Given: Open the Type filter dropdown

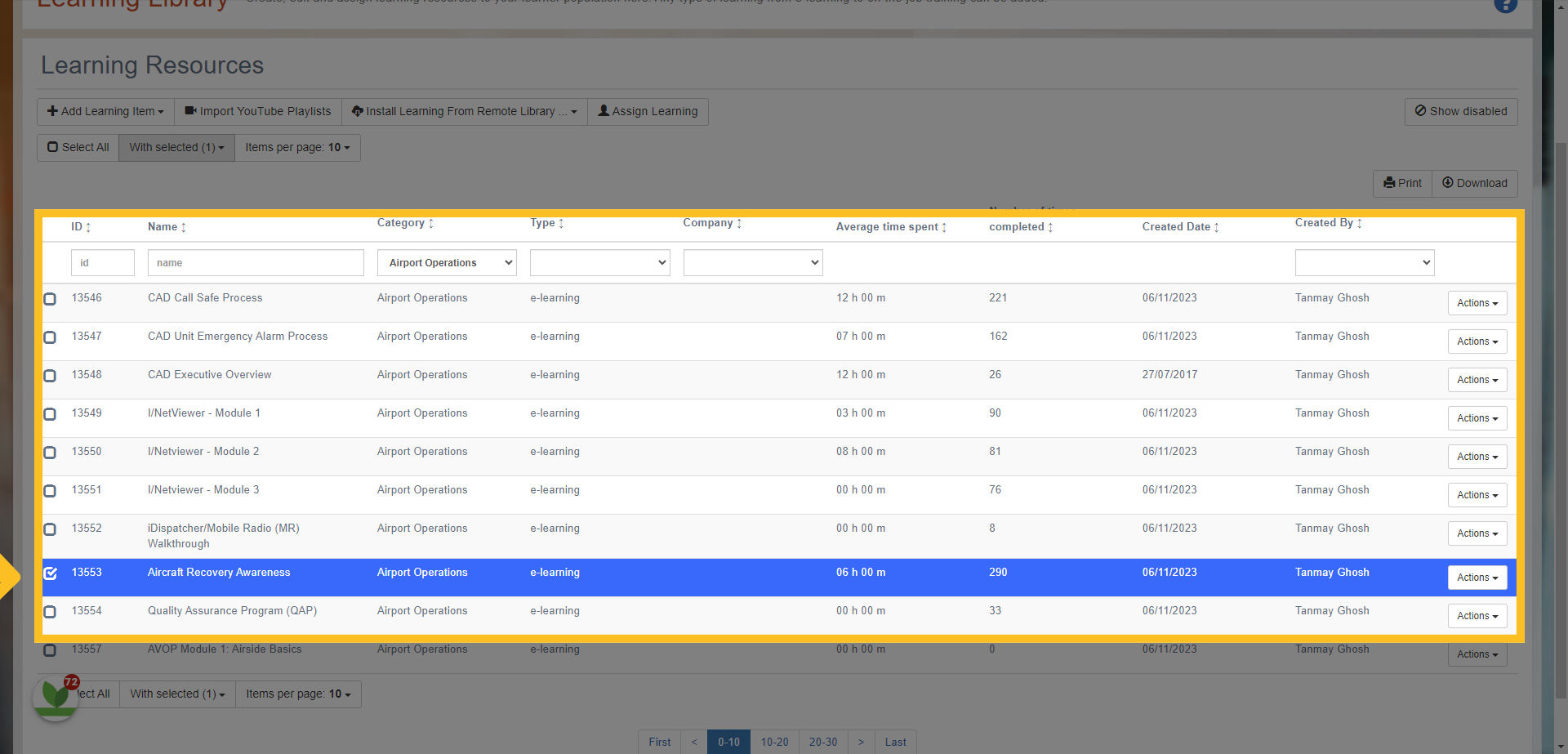Looking at the screenshot, I should [599, 262].
